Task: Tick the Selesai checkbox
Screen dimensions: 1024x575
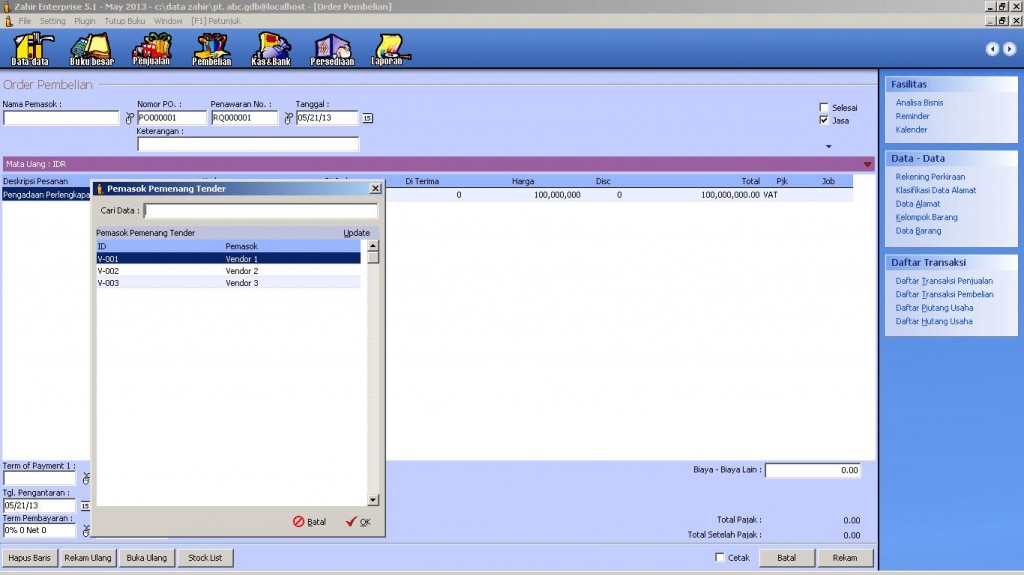Action: pos(824,107)
